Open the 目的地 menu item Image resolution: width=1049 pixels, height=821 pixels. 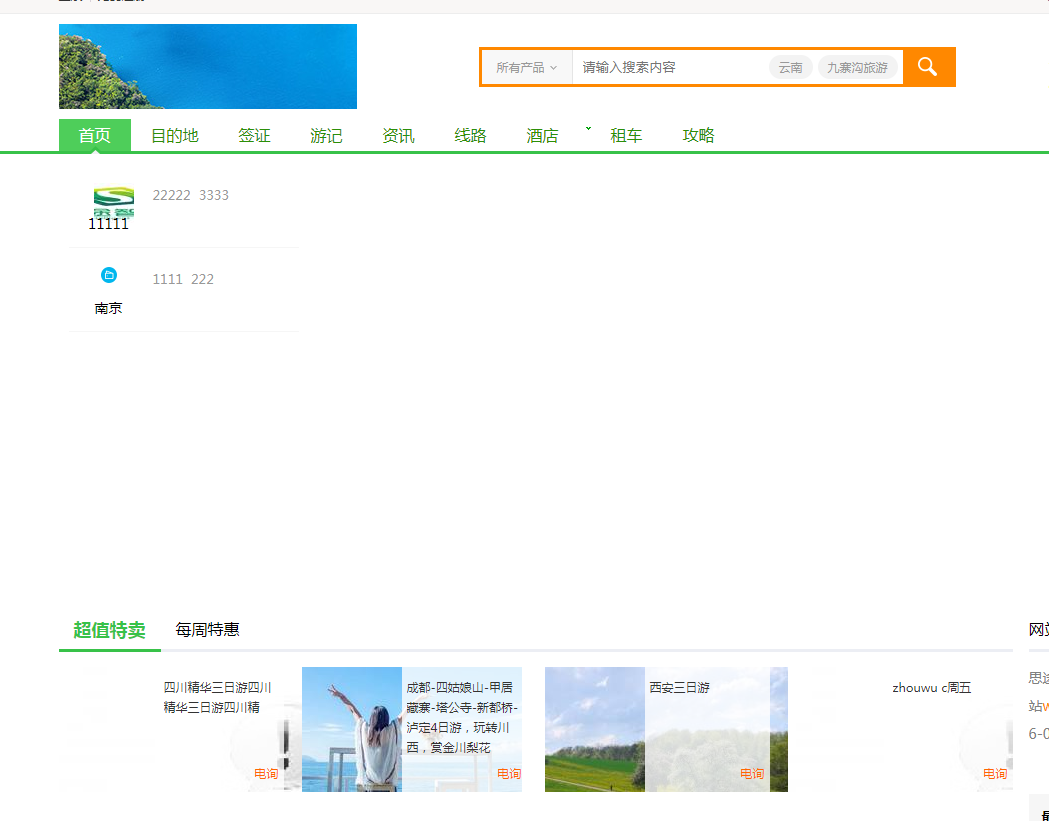(175, 136)
